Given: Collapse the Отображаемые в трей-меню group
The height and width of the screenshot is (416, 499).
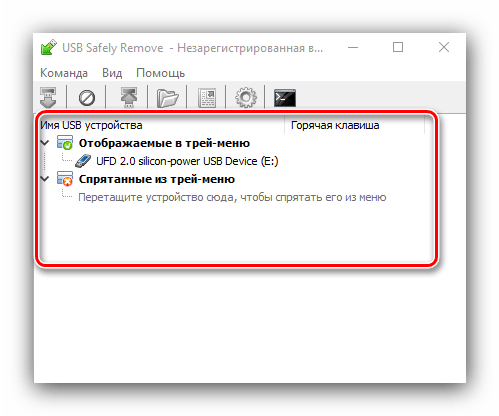Looking at the screenshot, I should [45, 143].
